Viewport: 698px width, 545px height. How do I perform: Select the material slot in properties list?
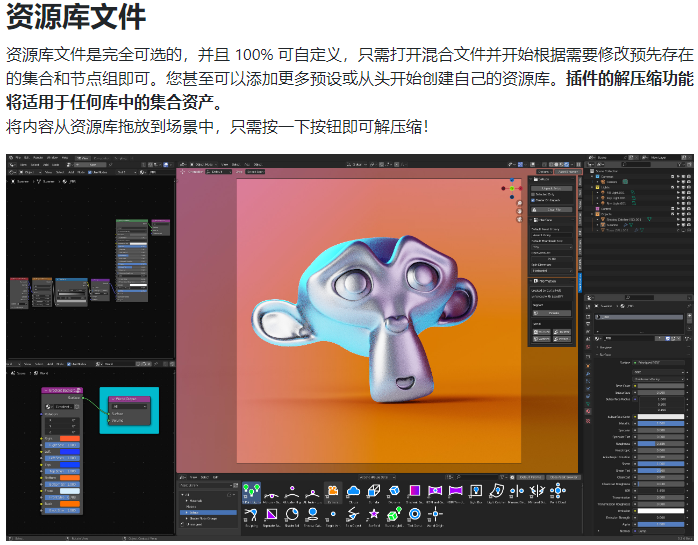[x=639, y=317]
